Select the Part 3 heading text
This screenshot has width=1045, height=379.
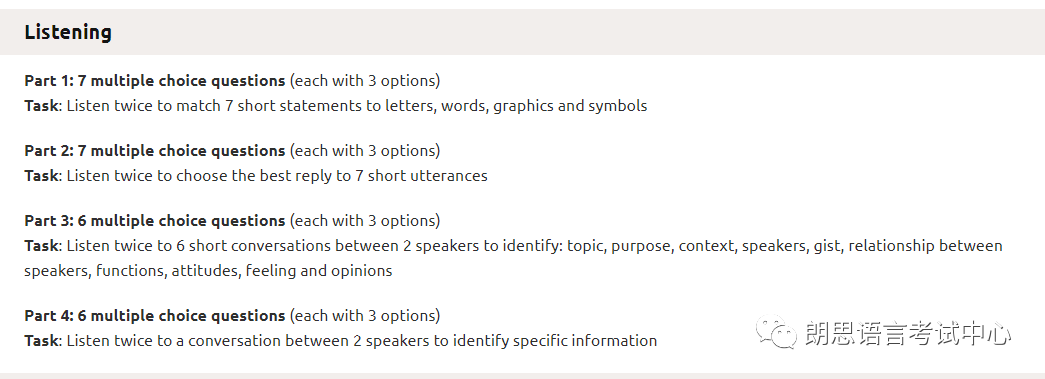(155, 220)
